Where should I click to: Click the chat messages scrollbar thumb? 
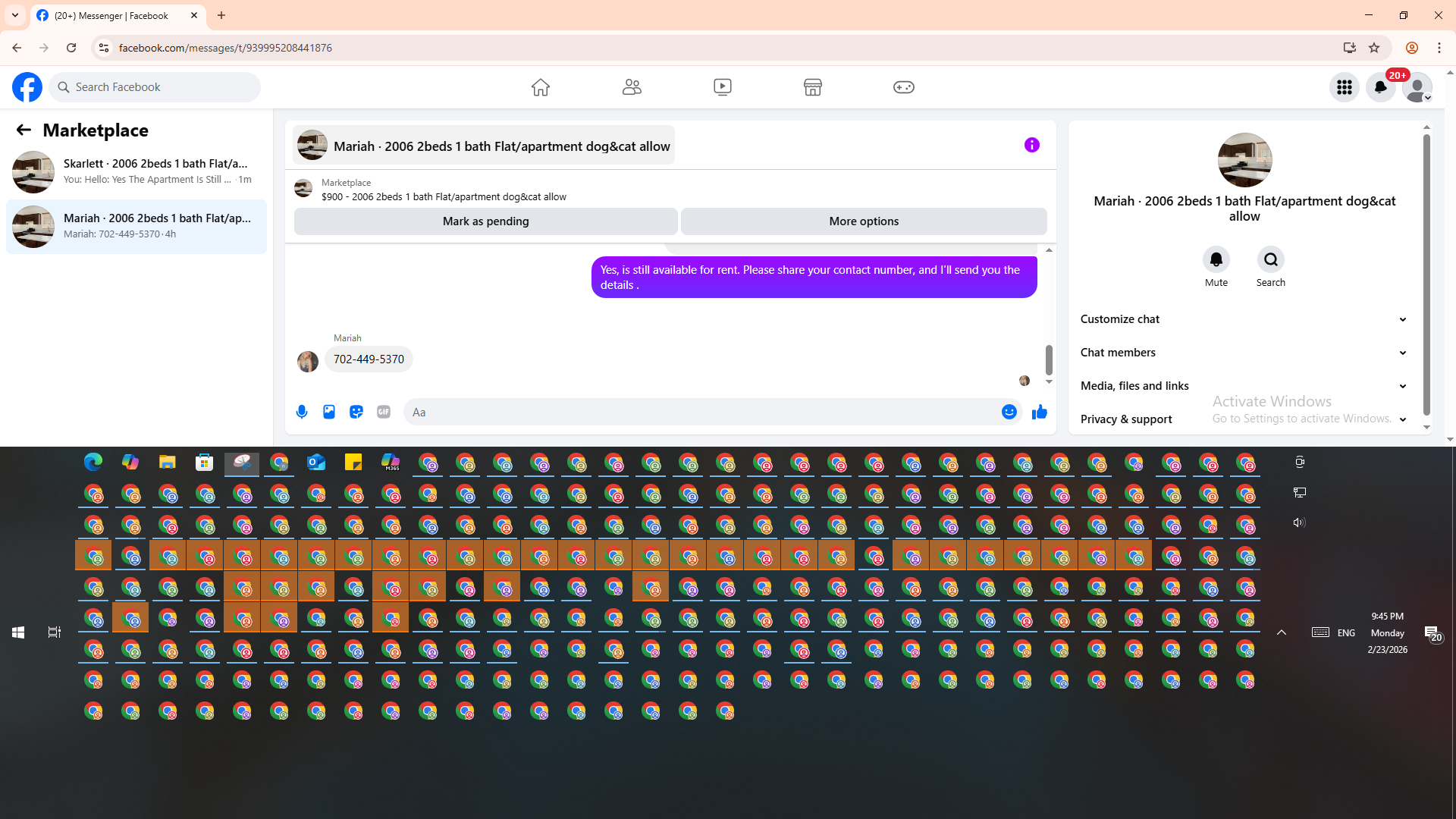click(x=1049, y=359)
